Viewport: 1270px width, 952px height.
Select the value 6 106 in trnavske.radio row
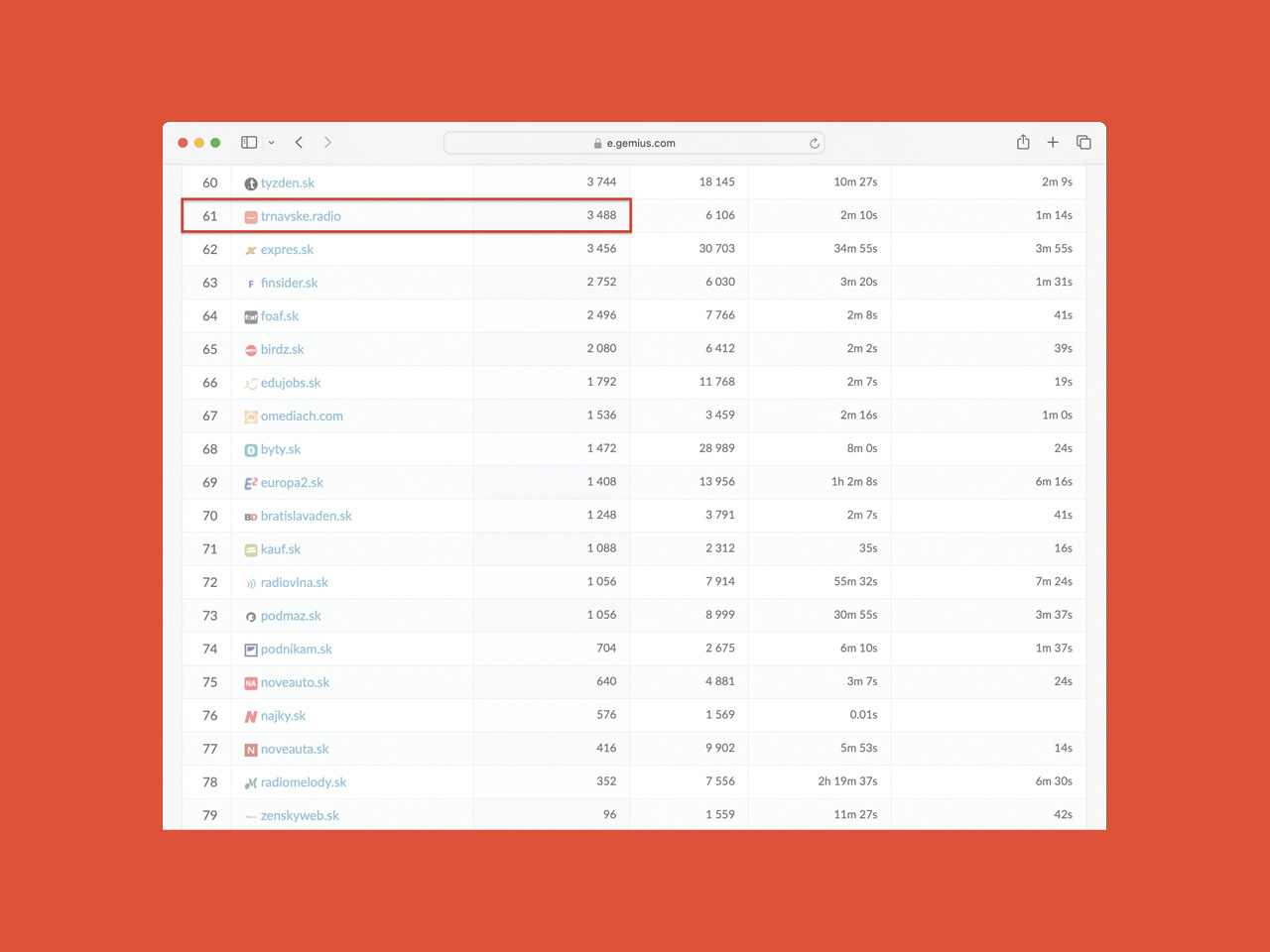(720, 215)
